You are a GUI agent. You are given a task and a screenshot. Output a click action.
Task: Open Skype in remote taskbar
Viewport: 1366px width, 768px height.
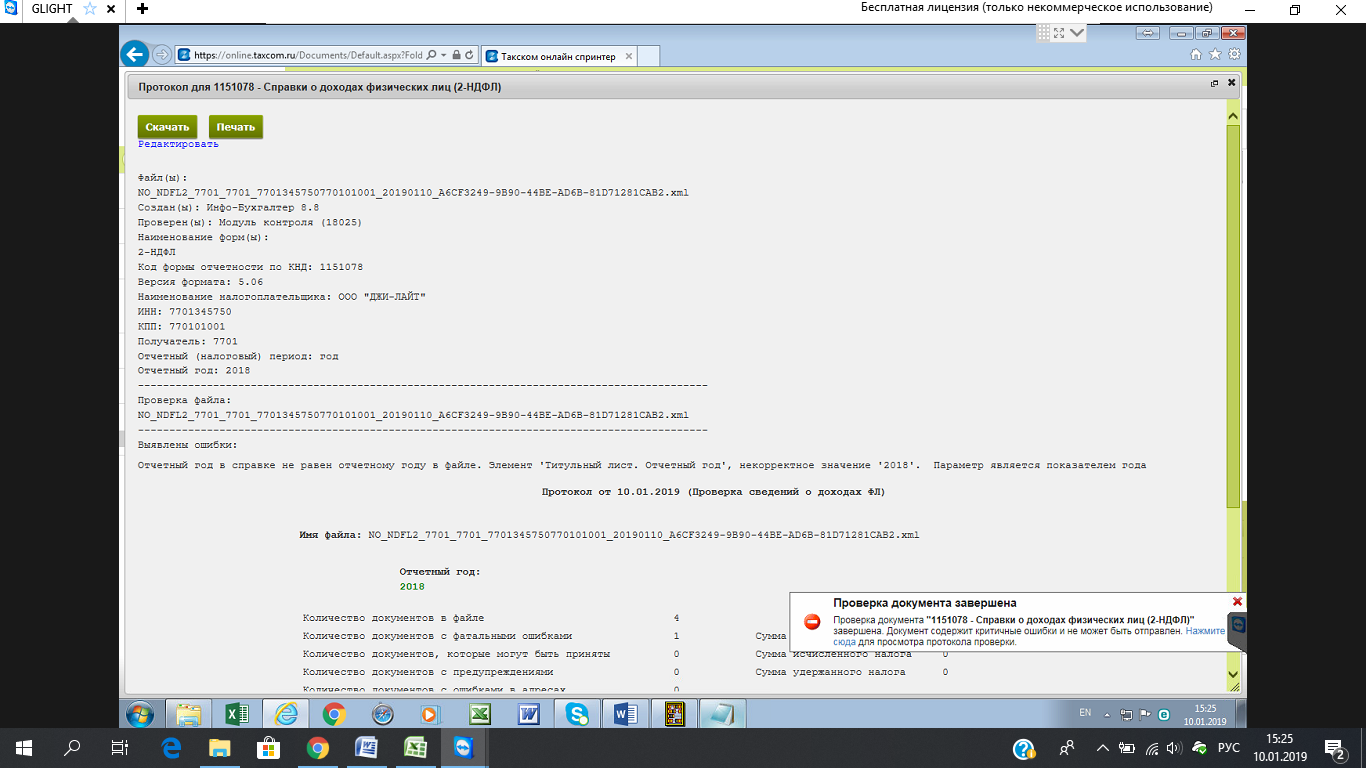(x=577, y=714)
